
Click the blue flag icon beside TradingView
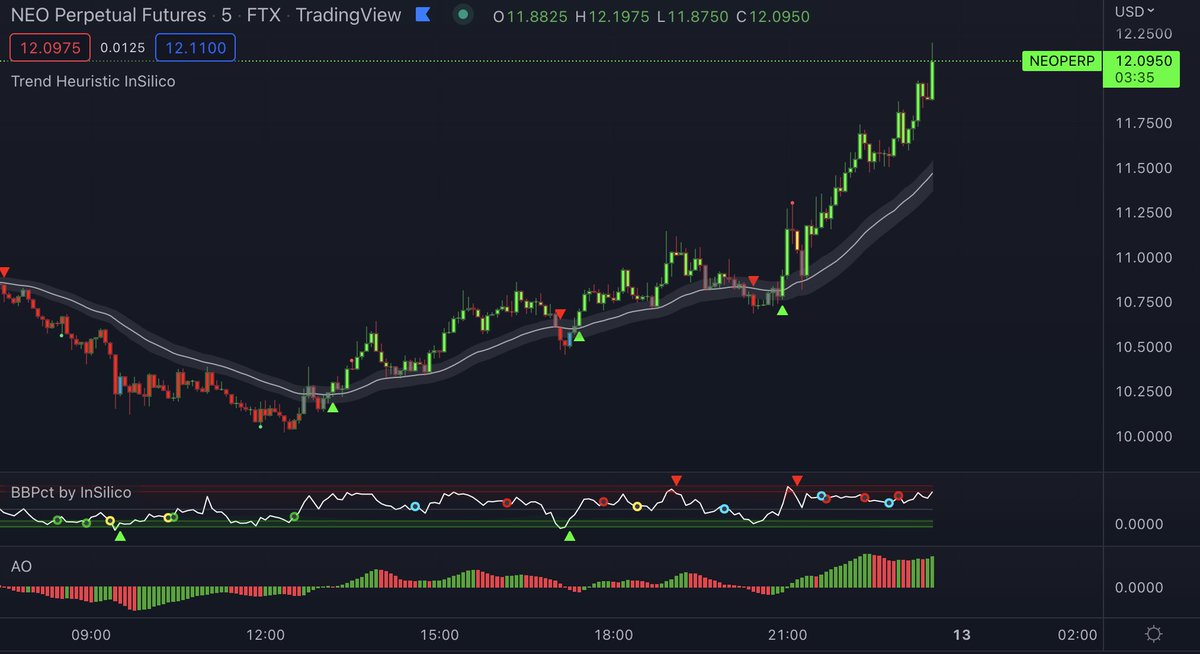422,15
